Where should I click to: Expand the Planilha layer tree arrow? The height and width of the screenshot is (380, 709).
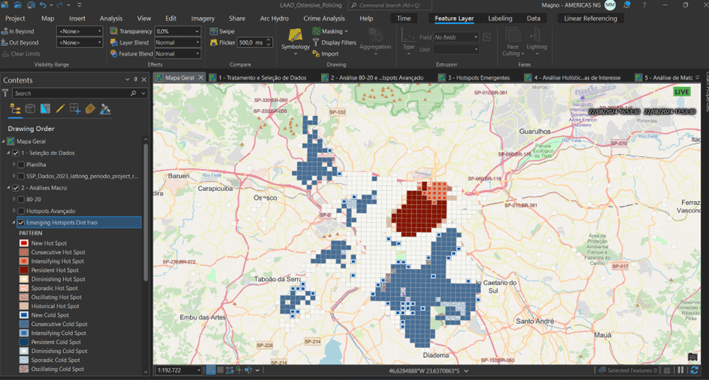(14, 164)
